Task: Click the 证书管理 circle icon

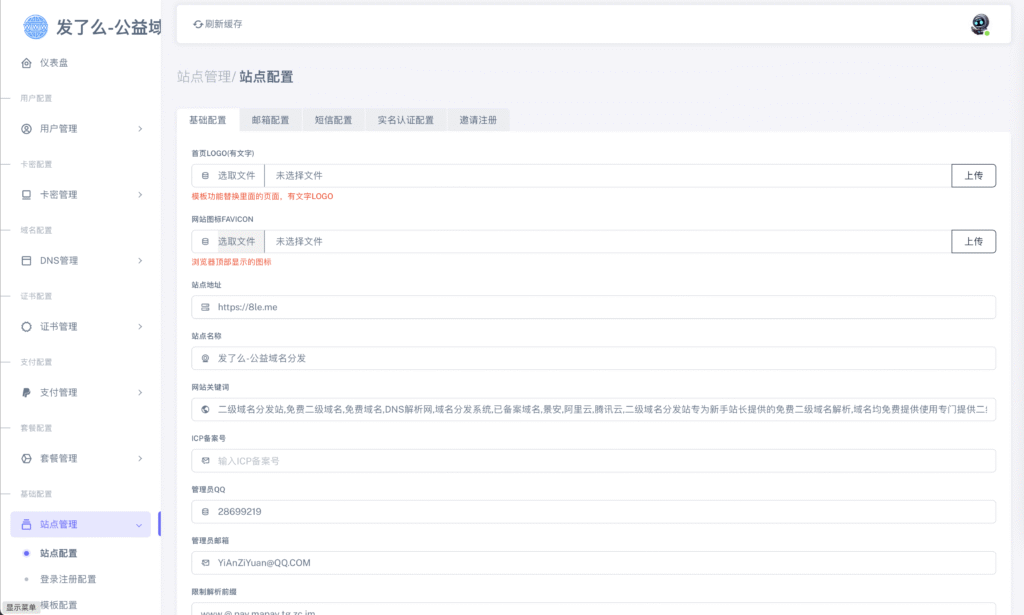Action: [26, 326]
